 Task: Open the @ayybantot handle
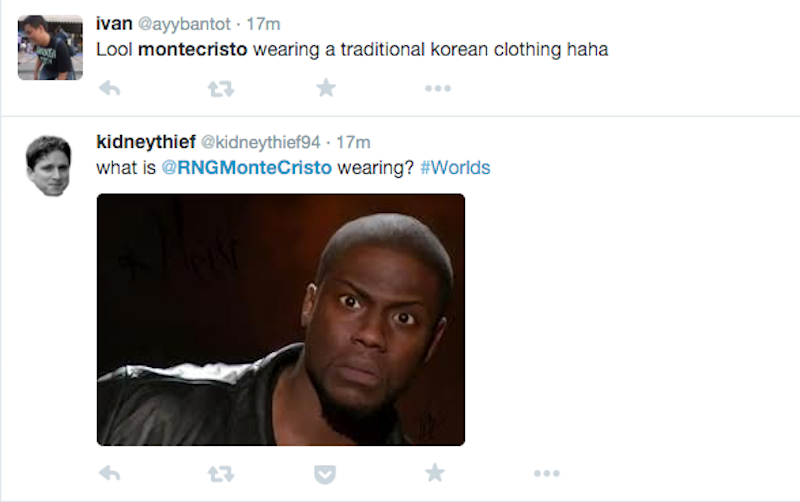[184, 24]
